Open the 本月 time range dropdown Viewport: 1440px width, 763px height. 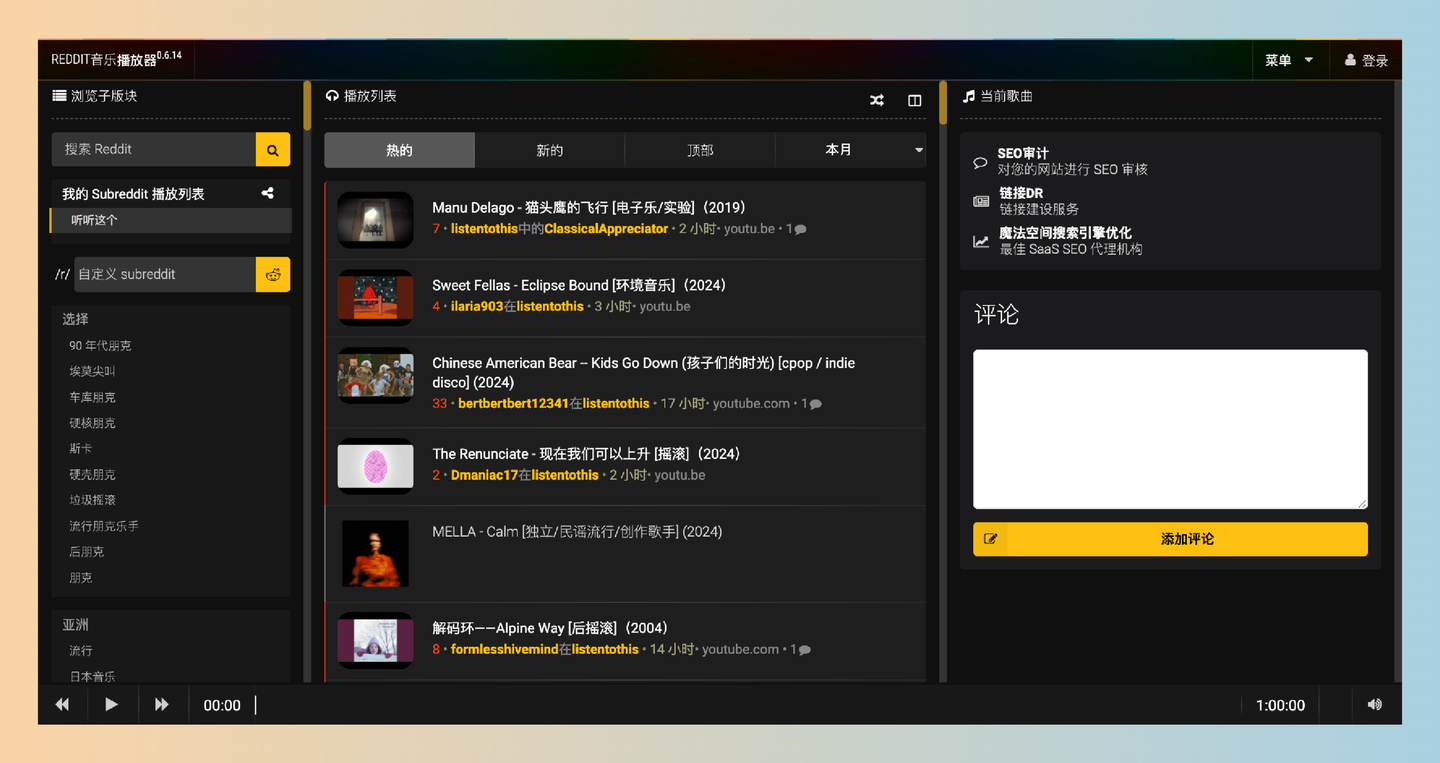pos(850,149)
